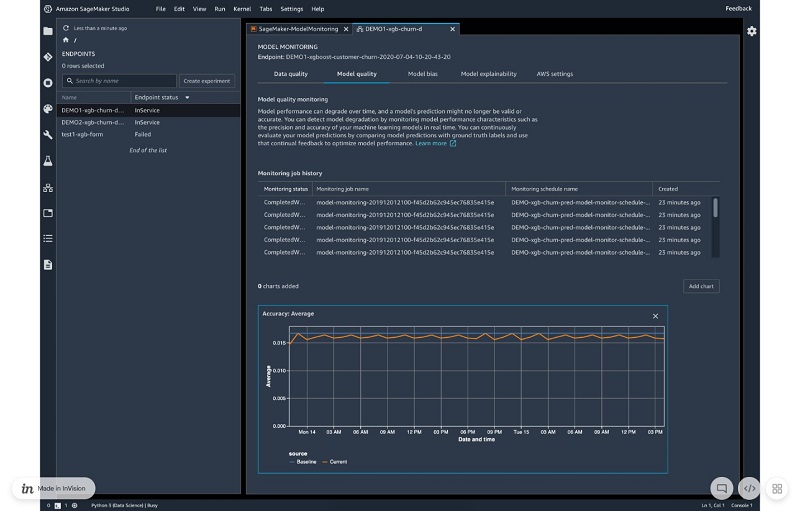Open the experiments flask icon
This screenshot has height=511, width=800.
tap(48, 161)
